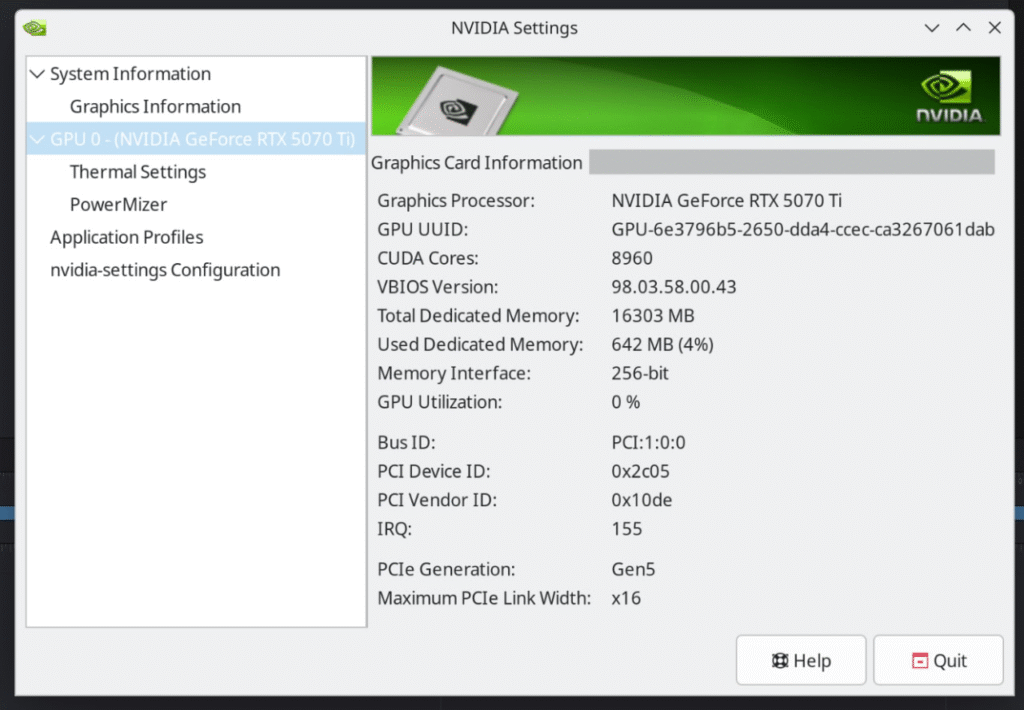Click the 'GPU UUID:' label
Screen dimensions: 1024x710
pyautogui.click(x=423, y=229)
